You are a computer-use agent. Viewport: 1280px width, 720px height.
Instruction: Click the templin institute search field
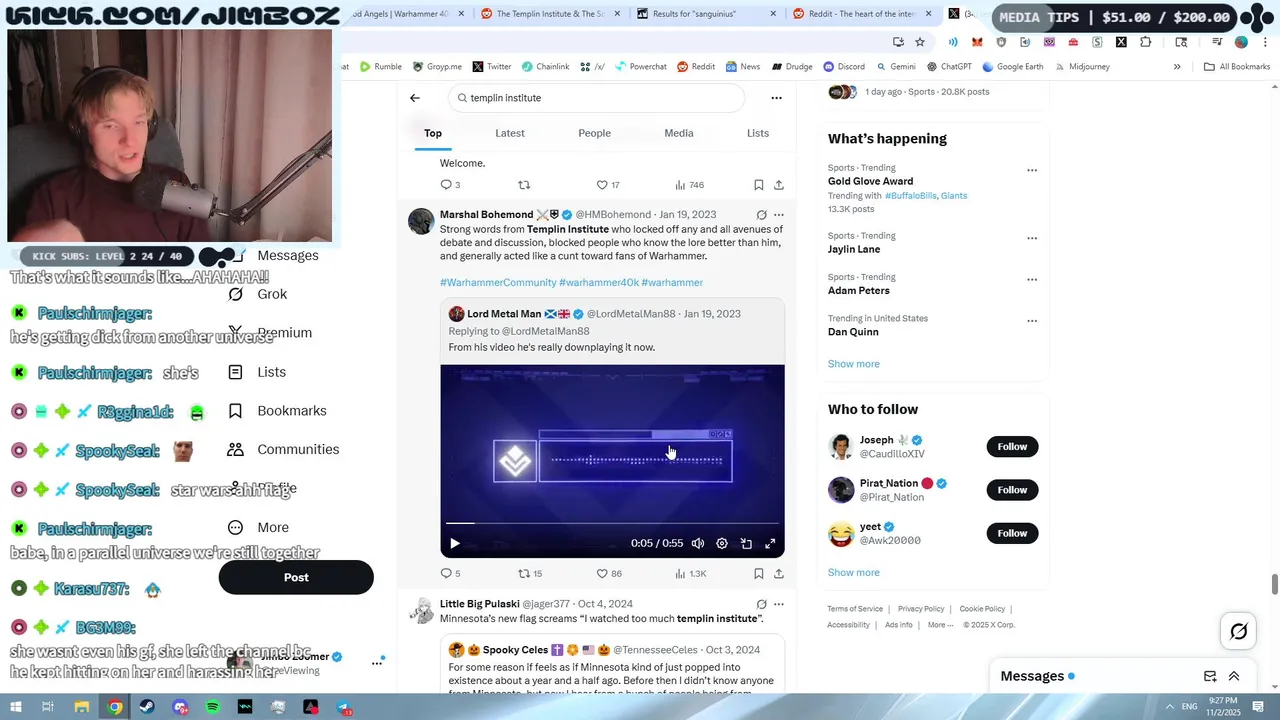point(596,98)
